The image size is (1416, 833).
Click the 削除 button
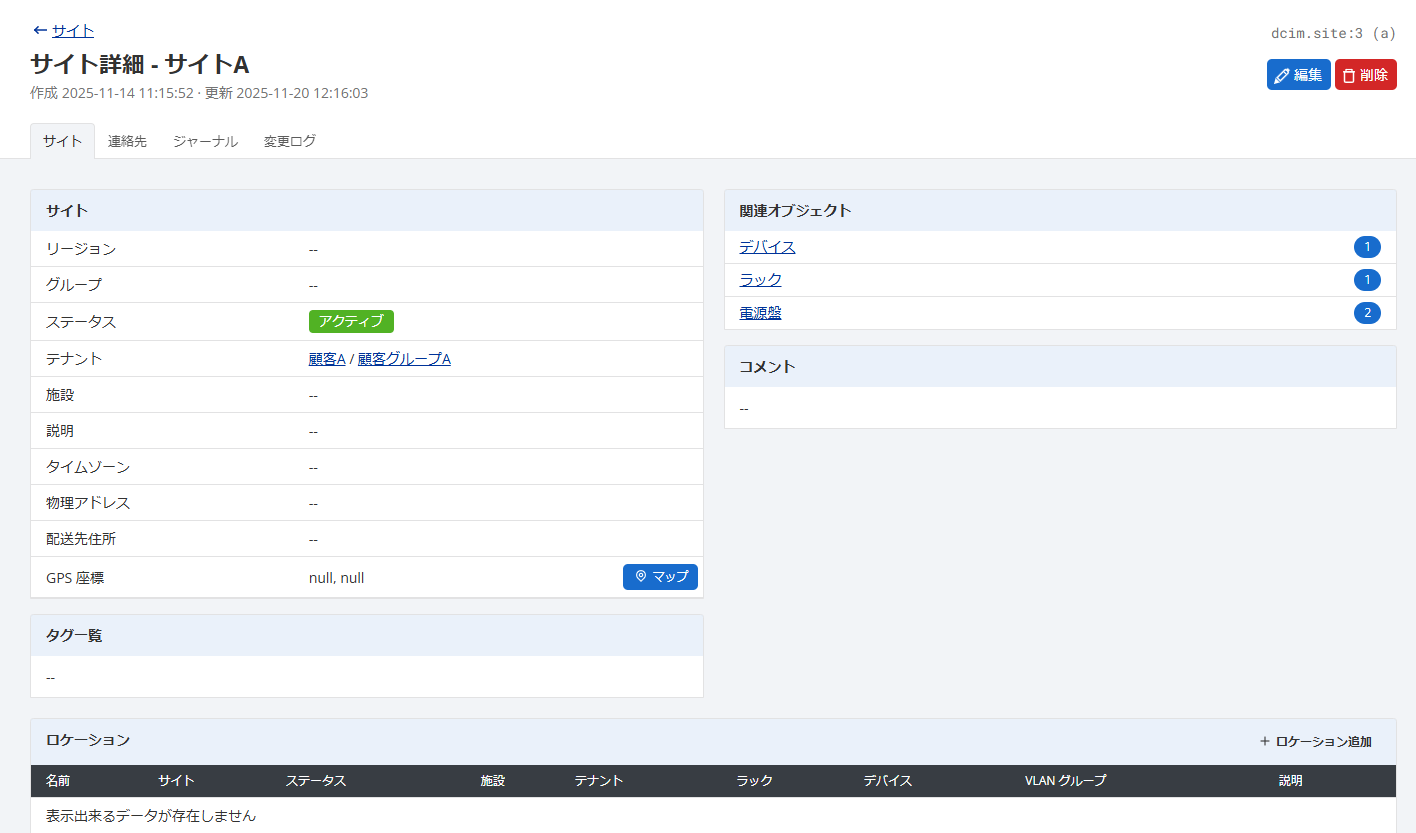click(x=1365, y=74)
